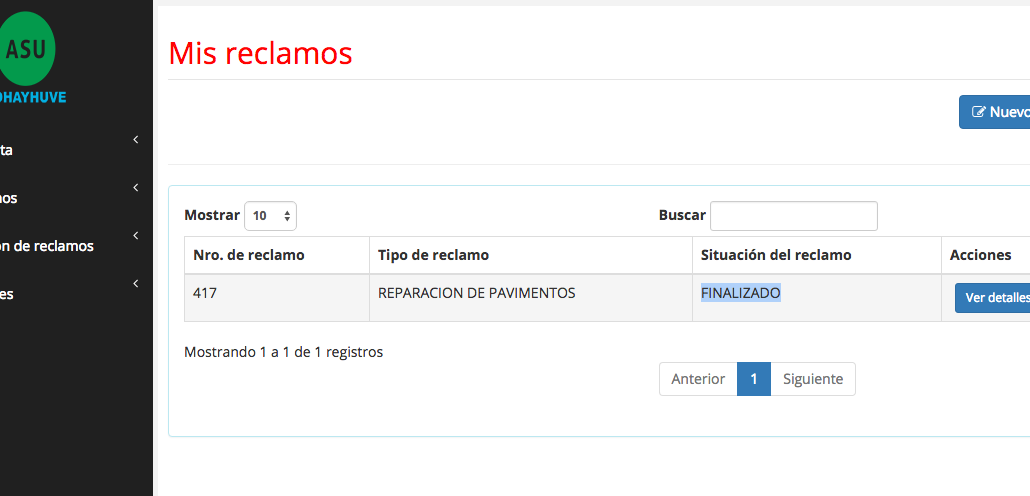Open the sidebar item ending in 'de reclamos'
The image size is (1030, 496).
[x=47, y=246]
